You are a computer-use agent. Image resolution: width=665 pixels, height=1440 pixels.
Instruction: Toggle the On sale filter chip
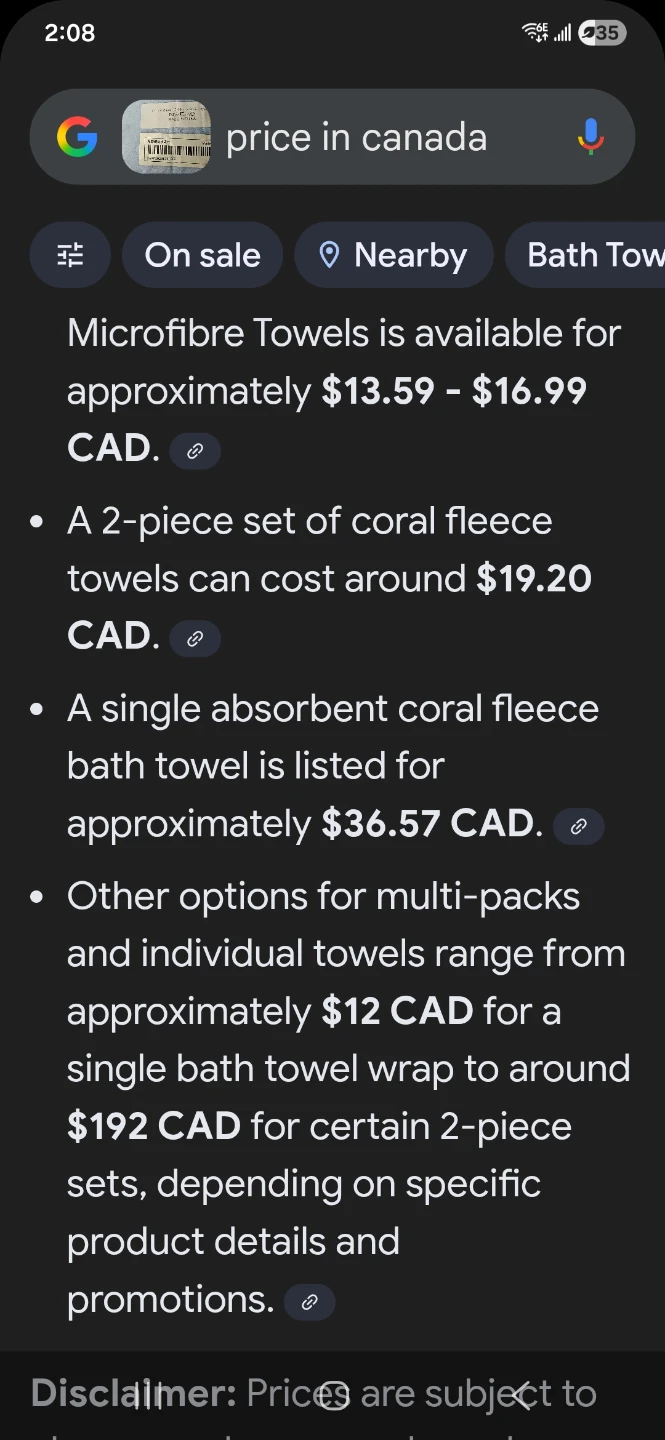202,255
